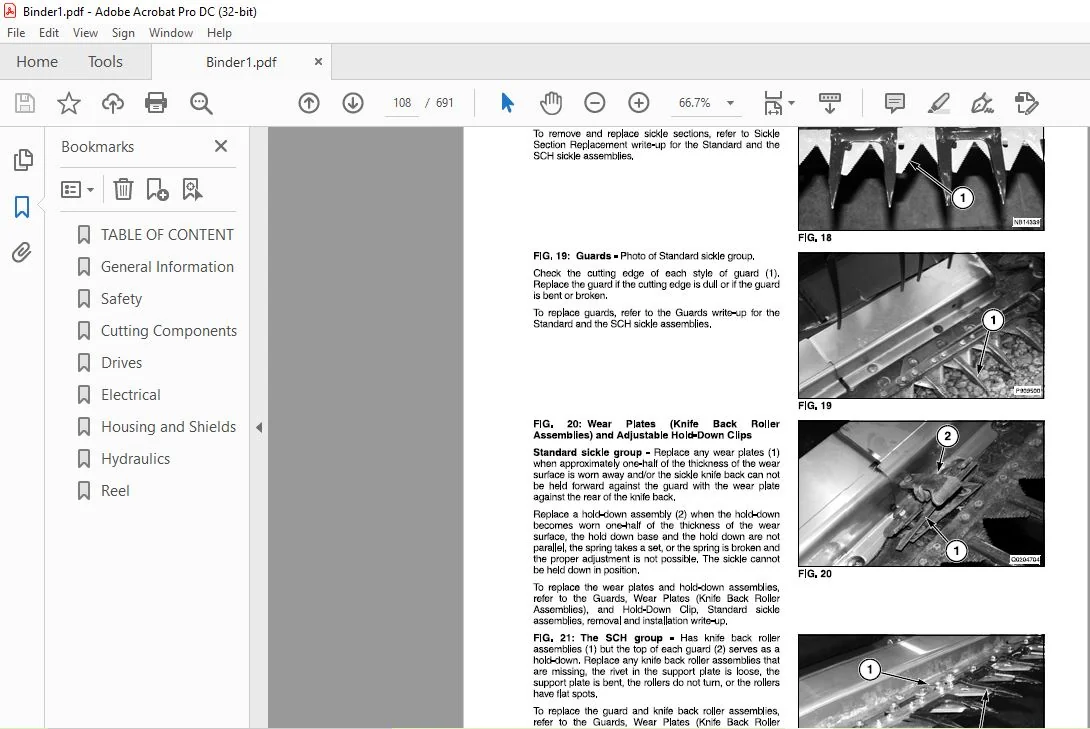This screenshot has height=729, width=1090.
Task: Open the Stamp tool
Action: pos(1027,103)
